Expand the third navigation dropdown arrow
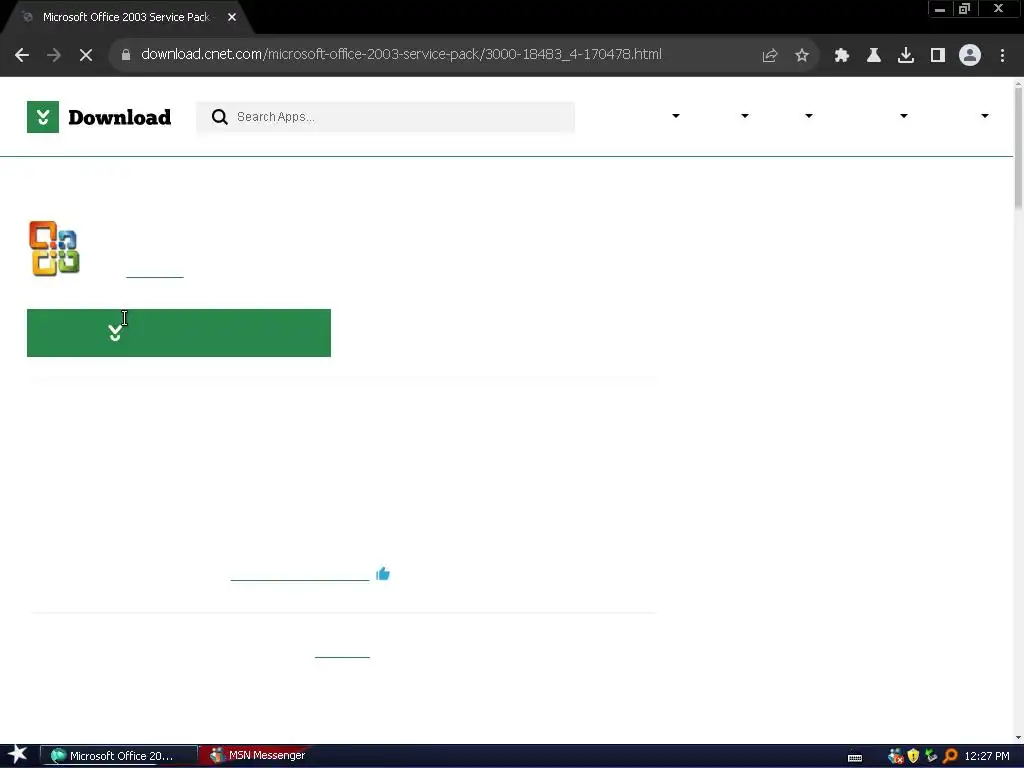This screenshot has height=768, width=1024. pos(808,116)
